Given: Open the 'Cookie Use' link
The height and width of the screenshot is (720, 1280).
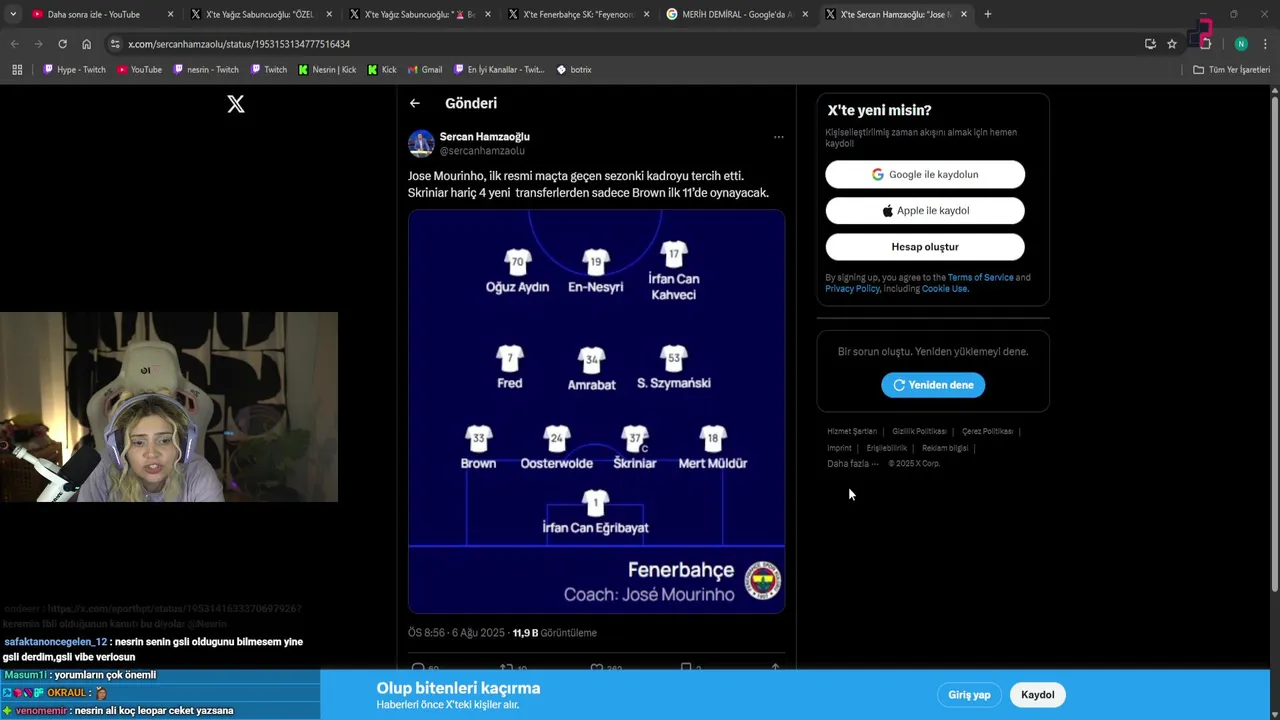Looking at the screenshot, I should click(x=944, y=289).
